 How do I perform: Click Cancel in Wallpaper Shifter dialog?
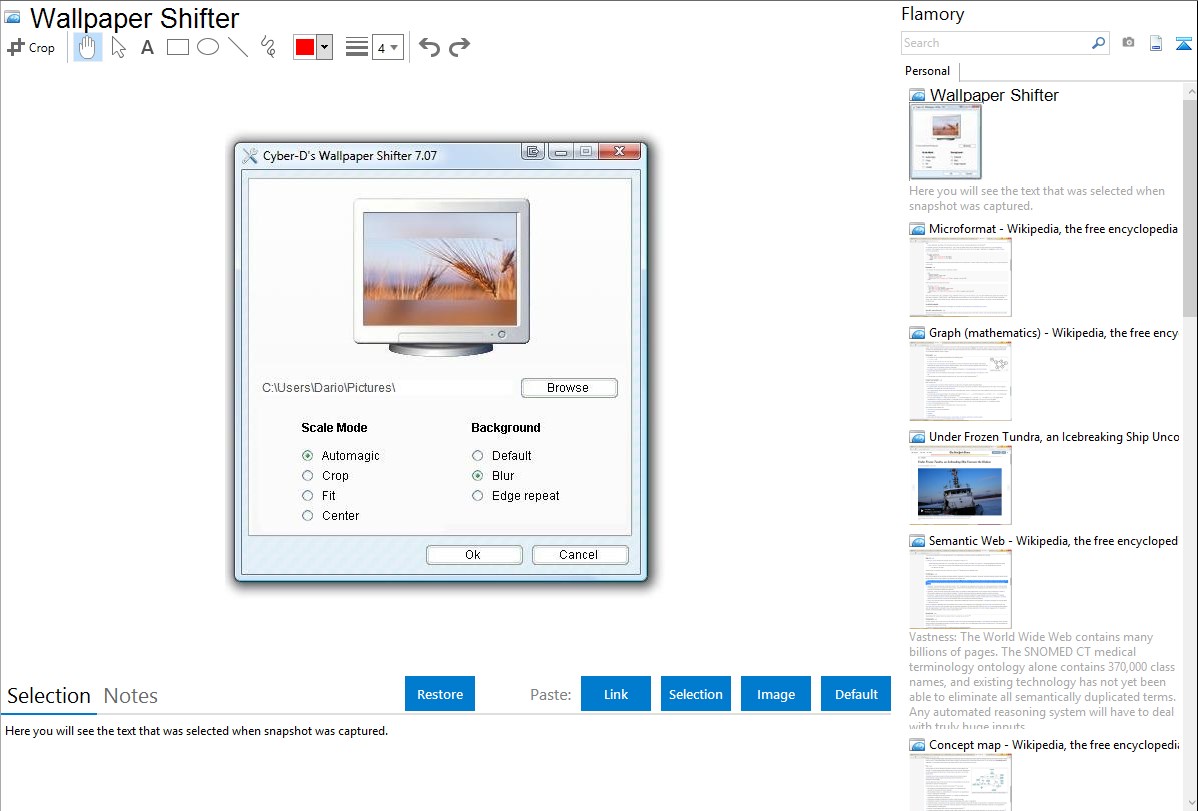tap(579, 555)
